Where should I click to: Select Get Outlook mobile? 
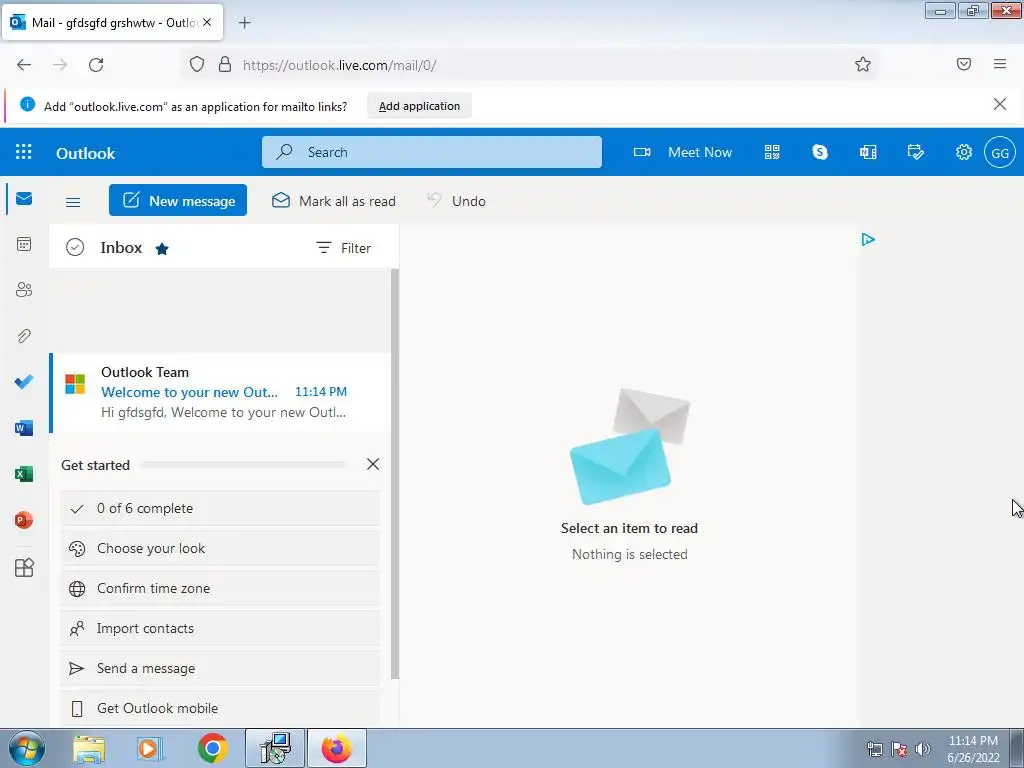click(x=220, y=709)
